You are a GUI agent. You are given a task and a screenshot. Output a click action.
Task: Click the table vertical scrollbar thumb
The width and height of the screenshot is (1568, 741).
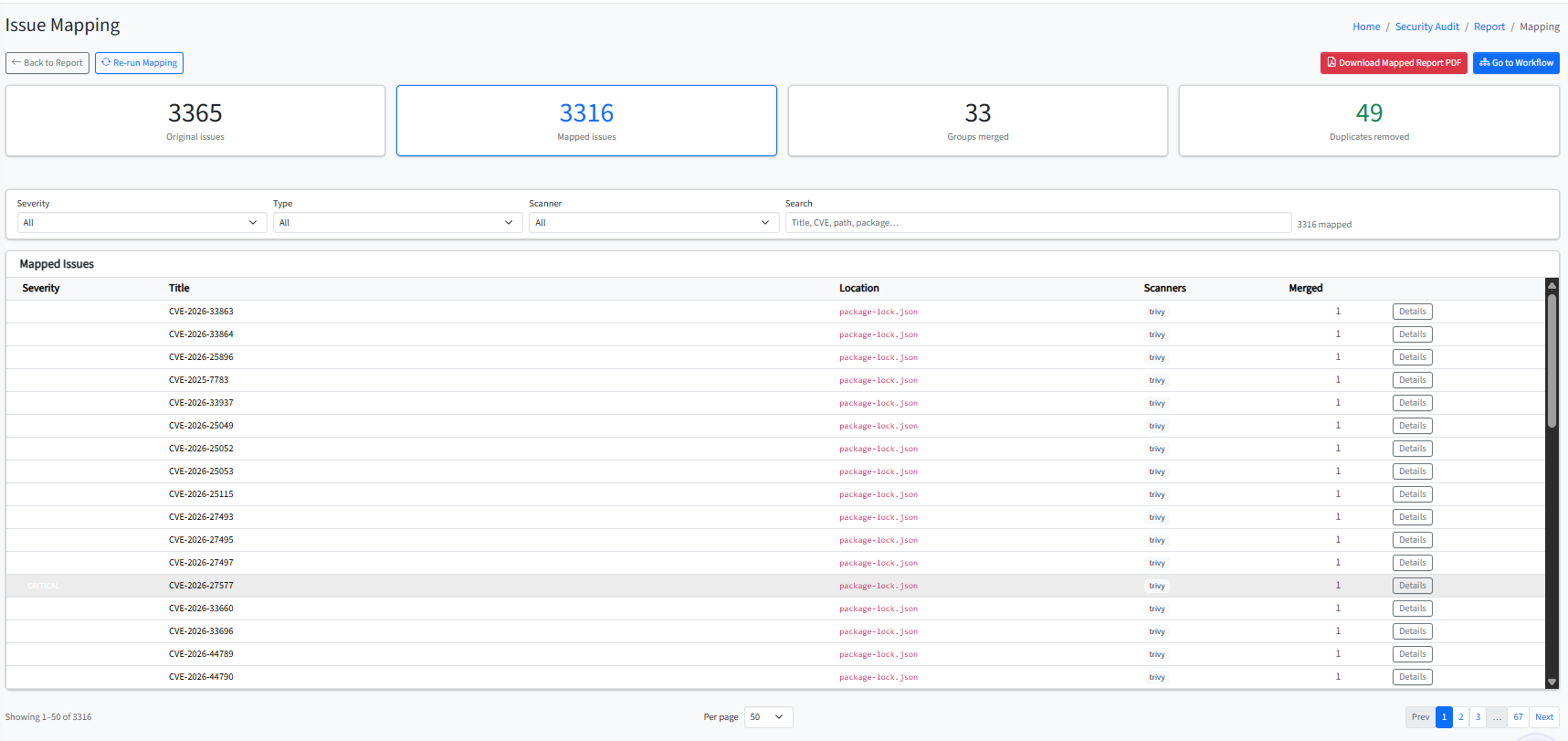pos(1552,361)
